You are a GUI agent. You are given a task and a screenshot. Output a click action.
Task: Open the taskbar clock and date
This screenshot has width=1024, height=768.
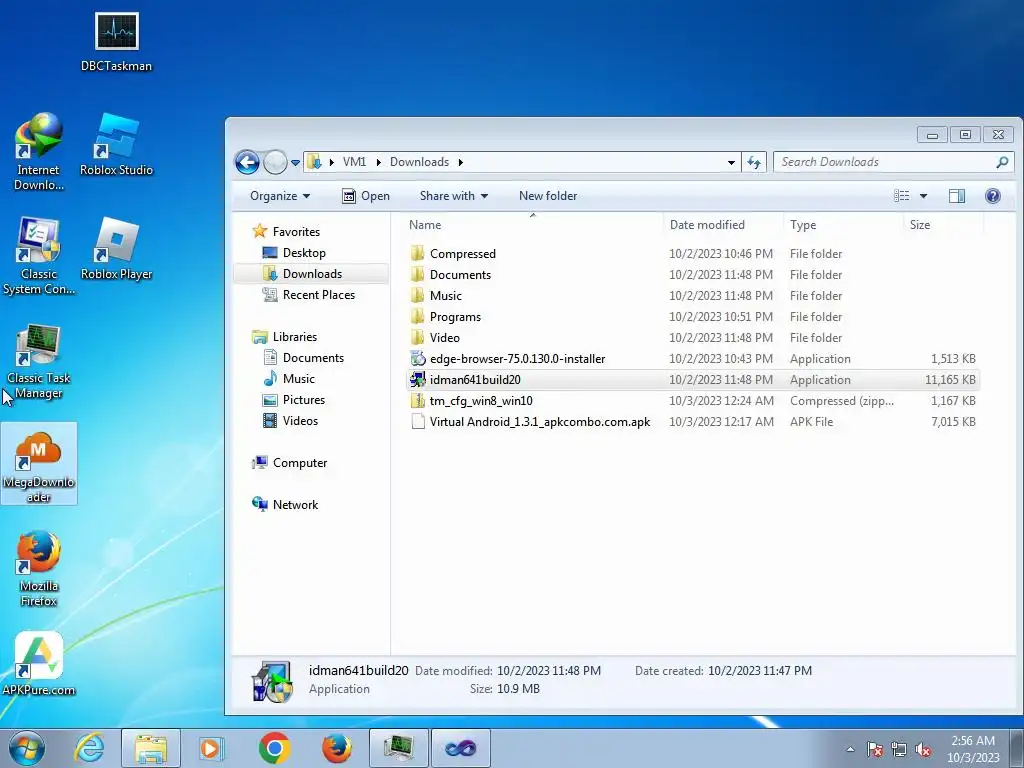[973, 749]
